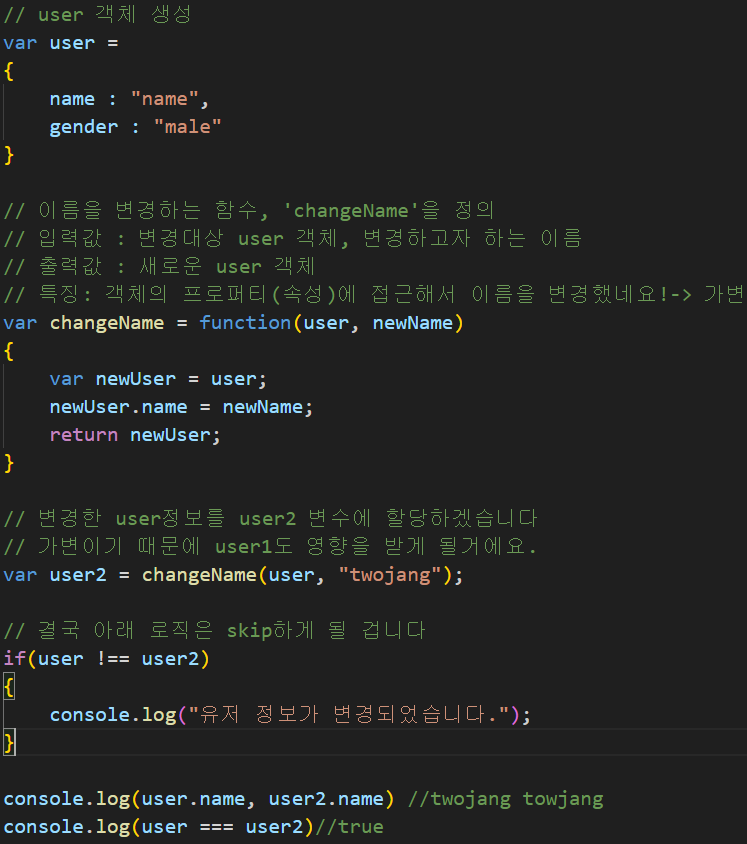Click the string "name" value
Image resolution: width=747 pixels, height=844 pixels.
point(165,99)
